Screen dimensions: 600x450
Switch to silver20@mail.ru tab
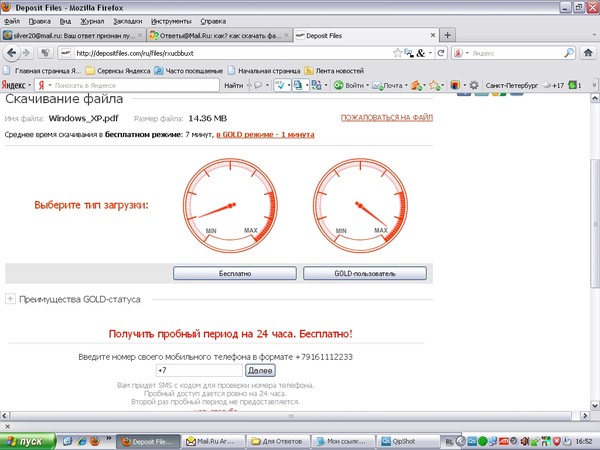pyautogui.click(x=73, y=35)
